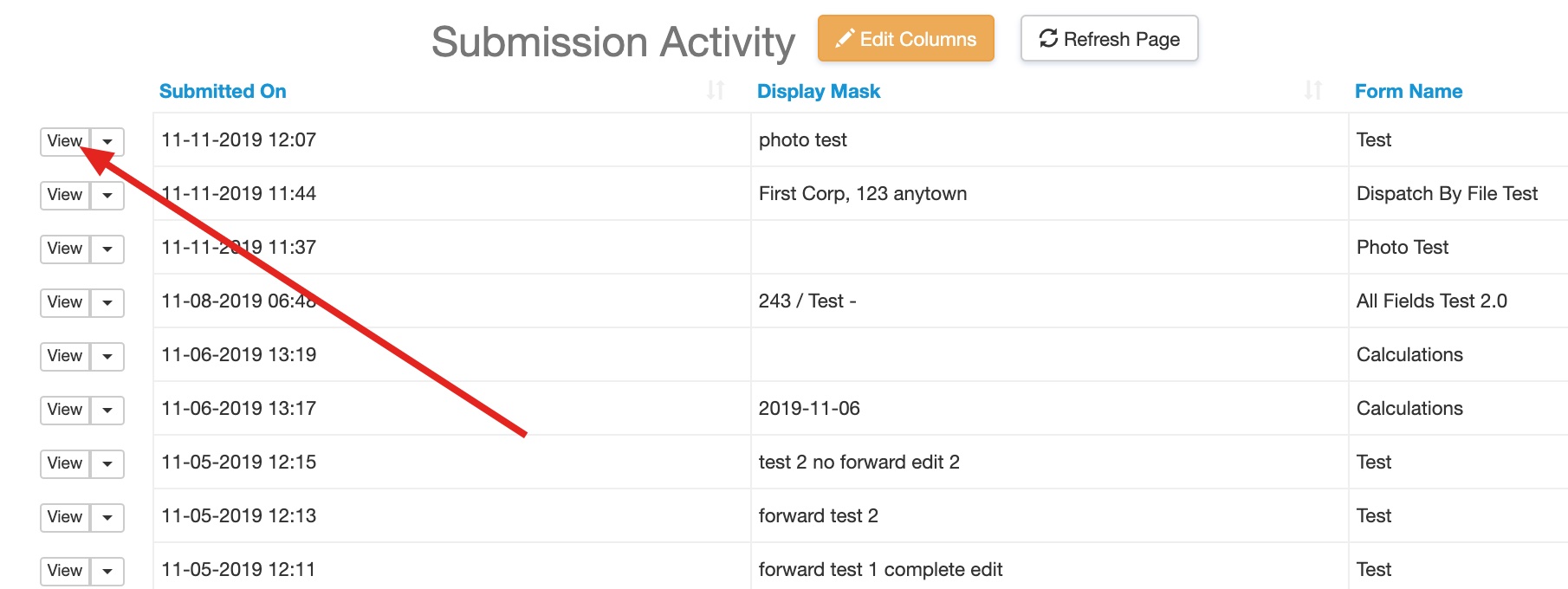Open dropdown caret for 11-06-2019 13:19 row
This screenshot has width=1568, height=589.
(x=107, y=356)
